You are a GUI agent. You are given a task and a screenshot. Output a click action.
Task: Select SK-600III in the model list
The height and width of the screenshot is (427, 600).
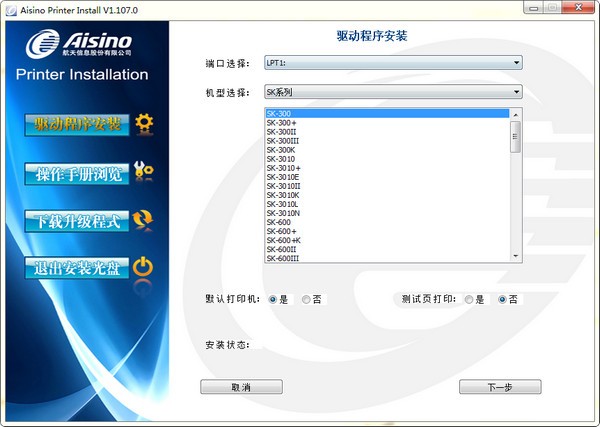[x=387, y=258]
